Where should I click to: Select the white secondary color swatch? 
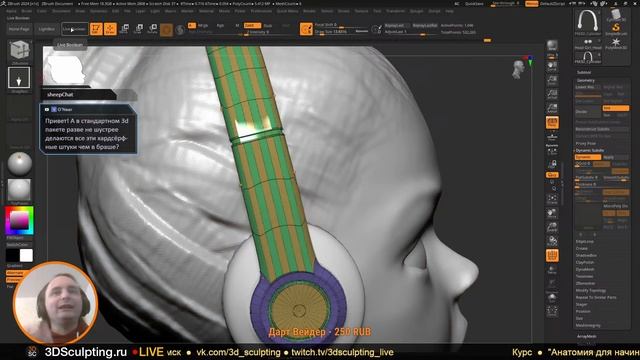coord(26,256)
